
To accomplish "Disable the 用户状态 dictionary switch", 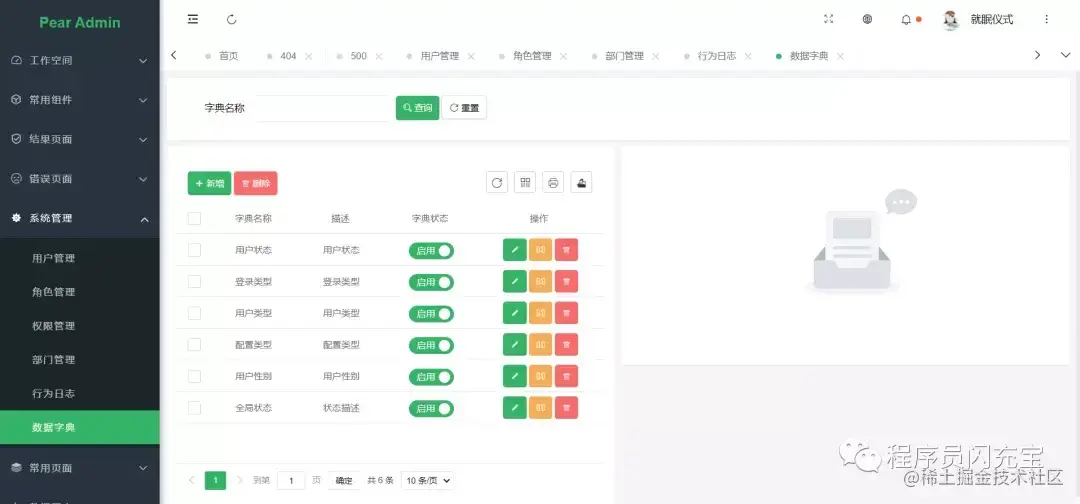I will (431, 251).
